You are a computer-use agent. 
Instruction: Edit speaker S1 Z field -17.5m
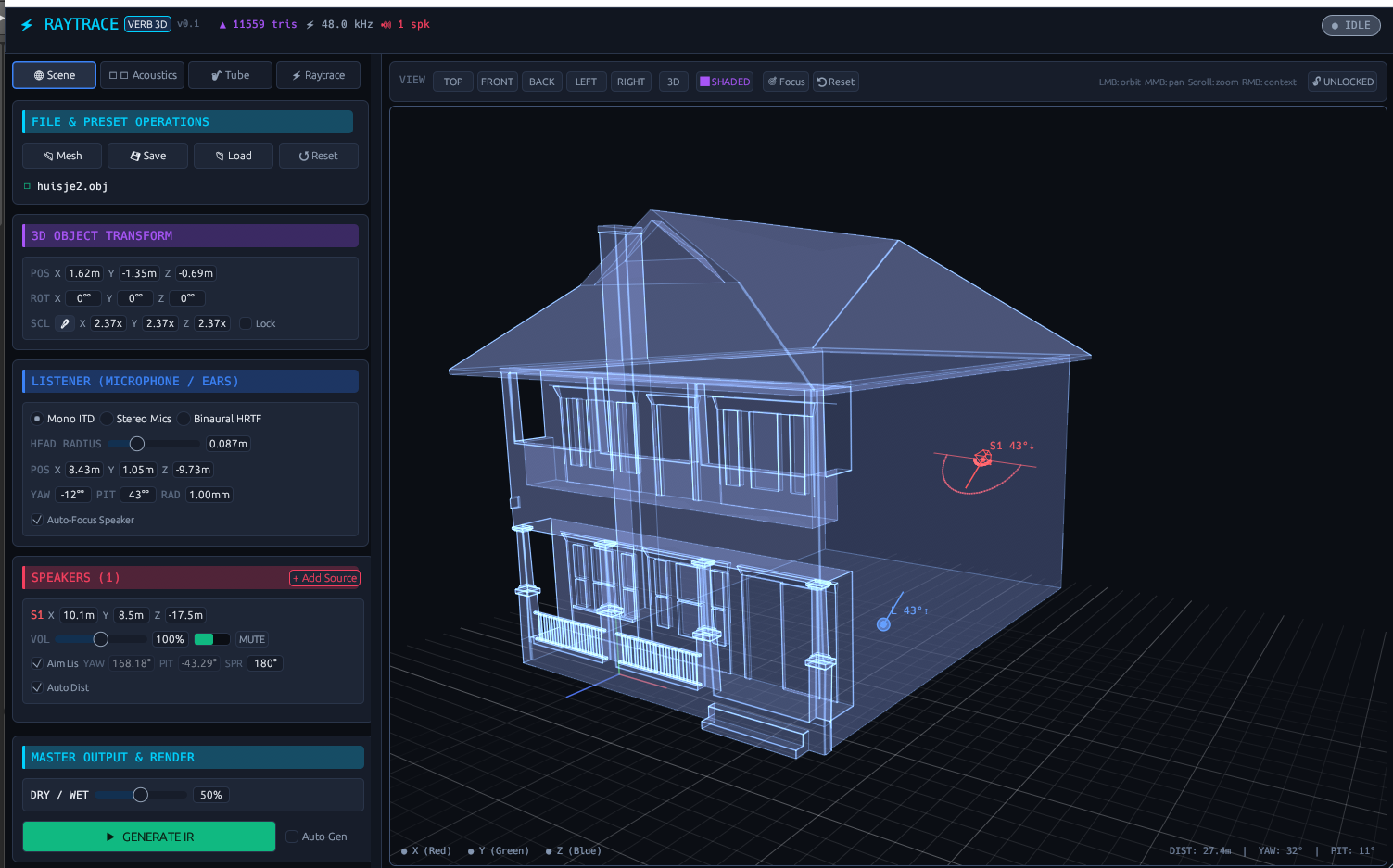185,615
